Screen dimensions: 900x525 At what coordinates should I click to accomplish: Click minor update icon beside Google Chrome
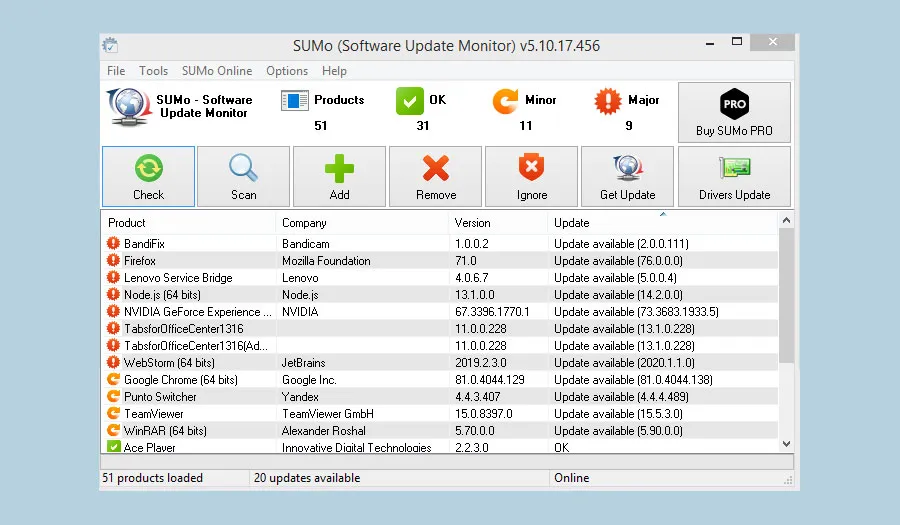pyautogui.click(x=113, y=379)
